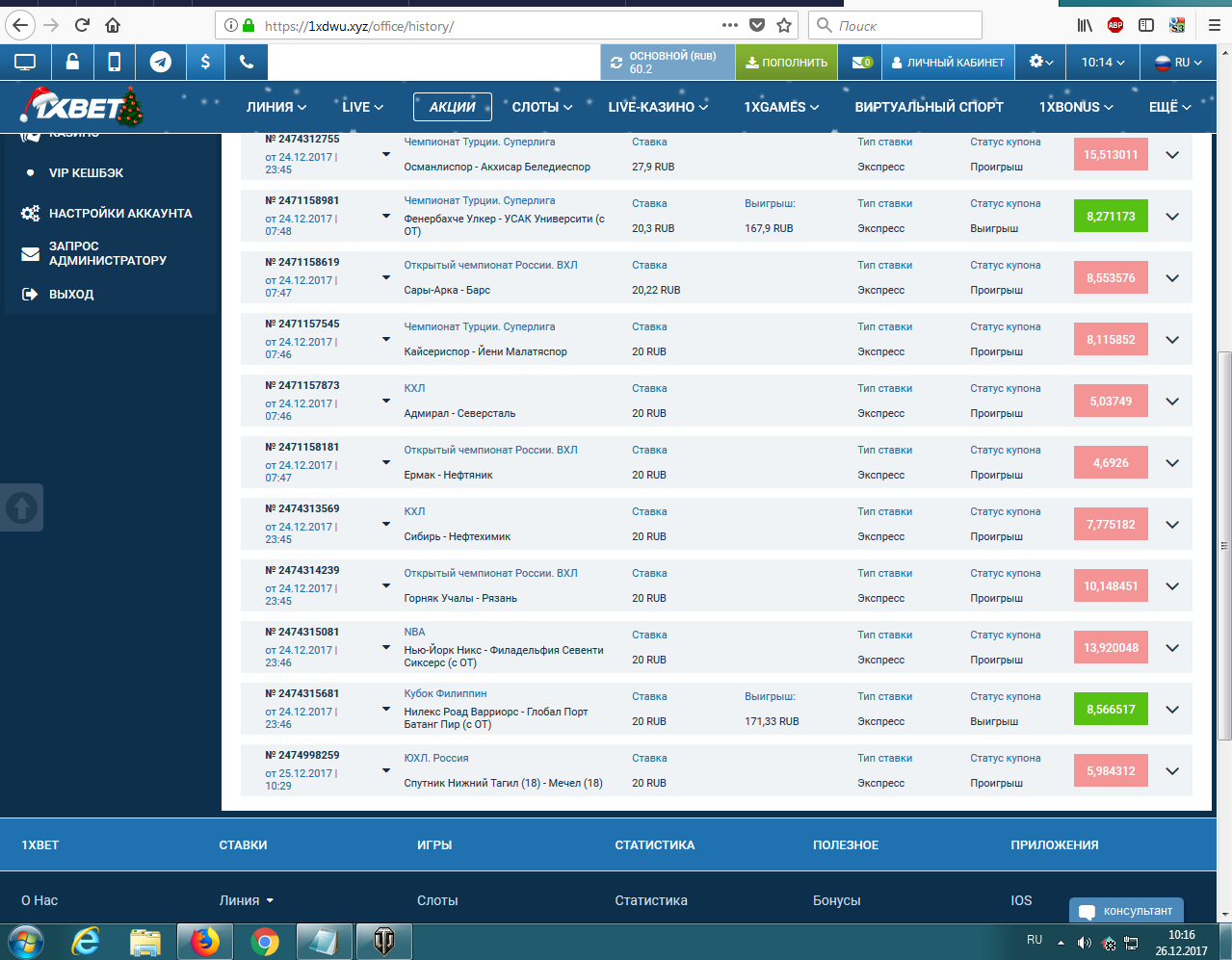Click the padlock icon in top bar
This screenshot has height=960, width=1232.
click(72, 63)
